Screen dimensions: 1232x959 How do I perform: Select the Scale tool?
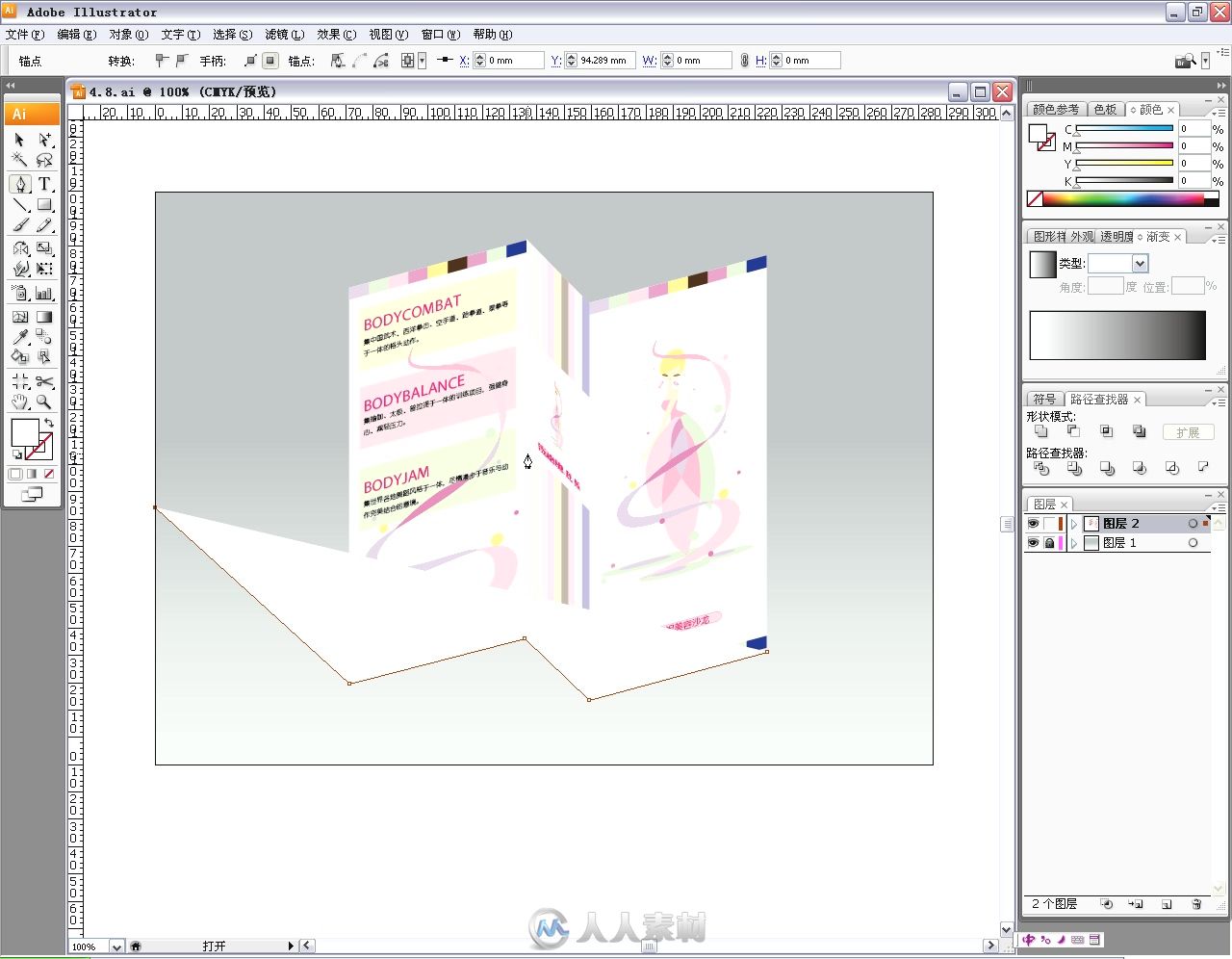44,248
